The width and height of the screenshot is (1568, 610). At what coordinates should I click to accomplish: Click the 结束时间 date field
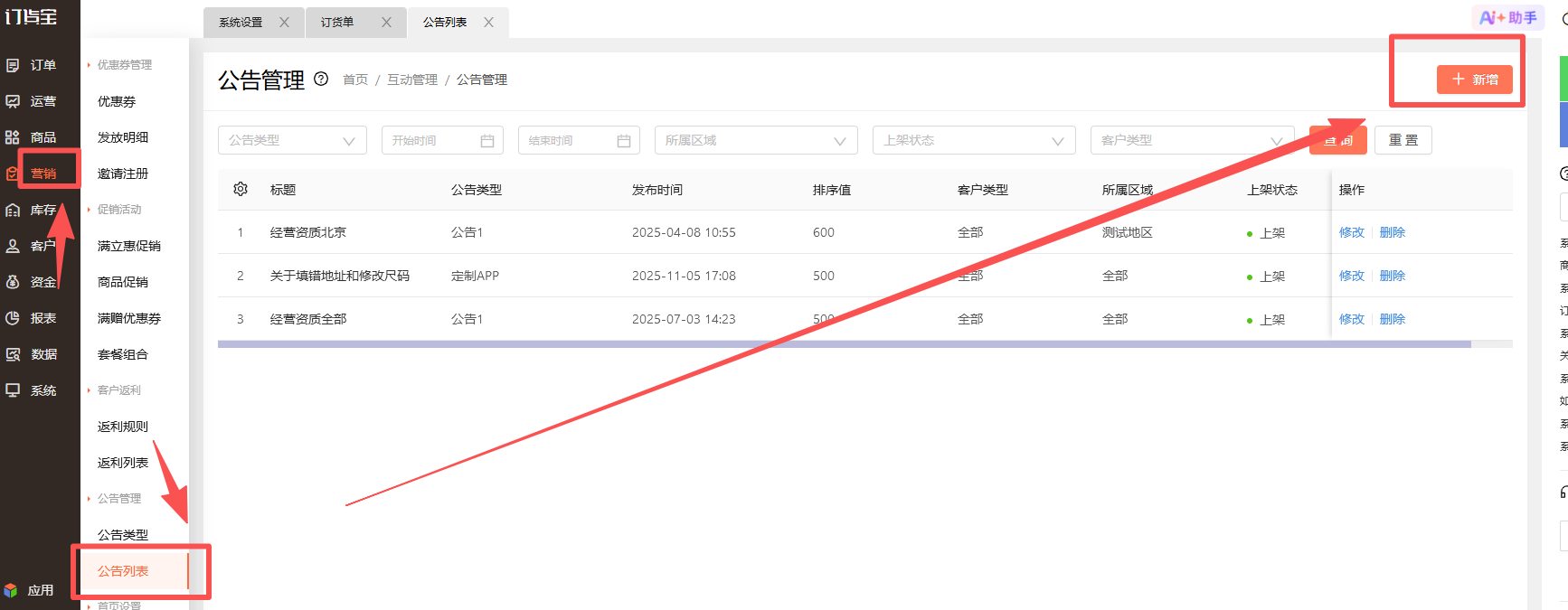[x=579, y=140]
